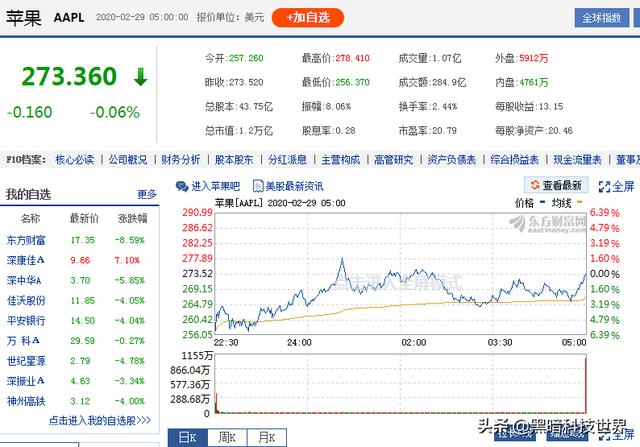
Task: Switch to the 月K tab
Action: [267, 438]
